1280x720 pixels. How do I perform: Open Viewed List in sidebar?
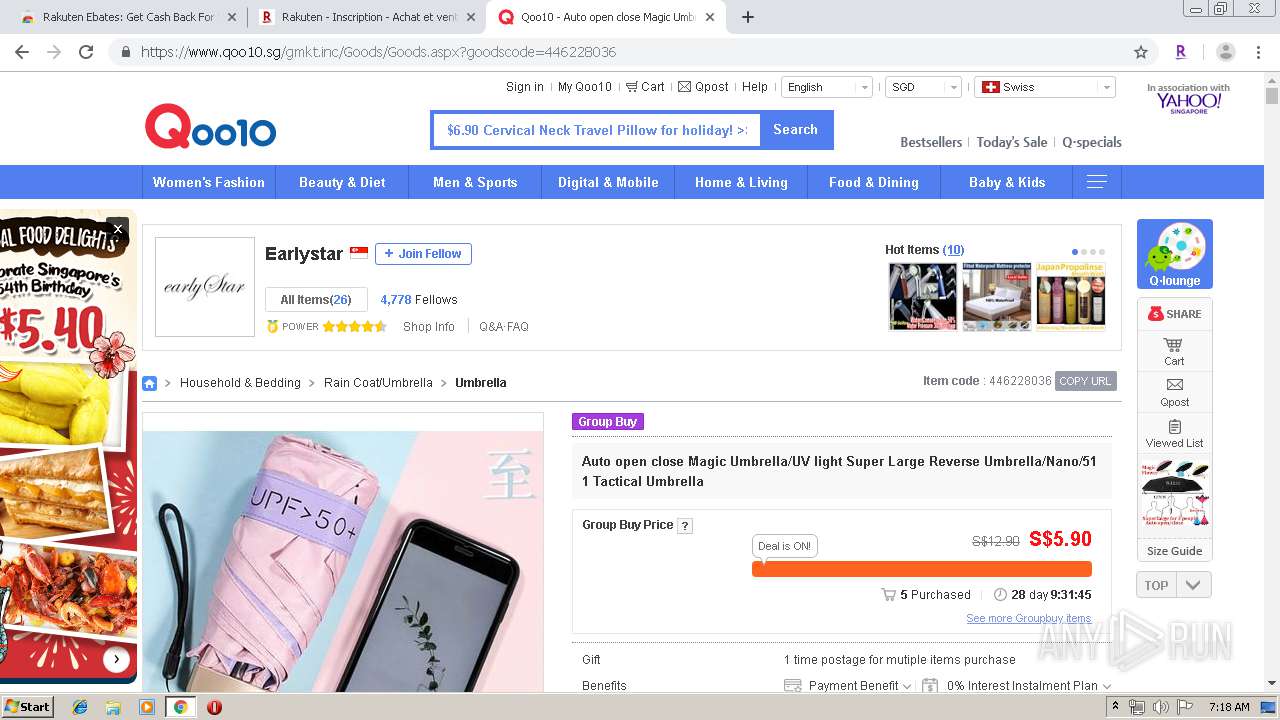(x=1174, y=433)
